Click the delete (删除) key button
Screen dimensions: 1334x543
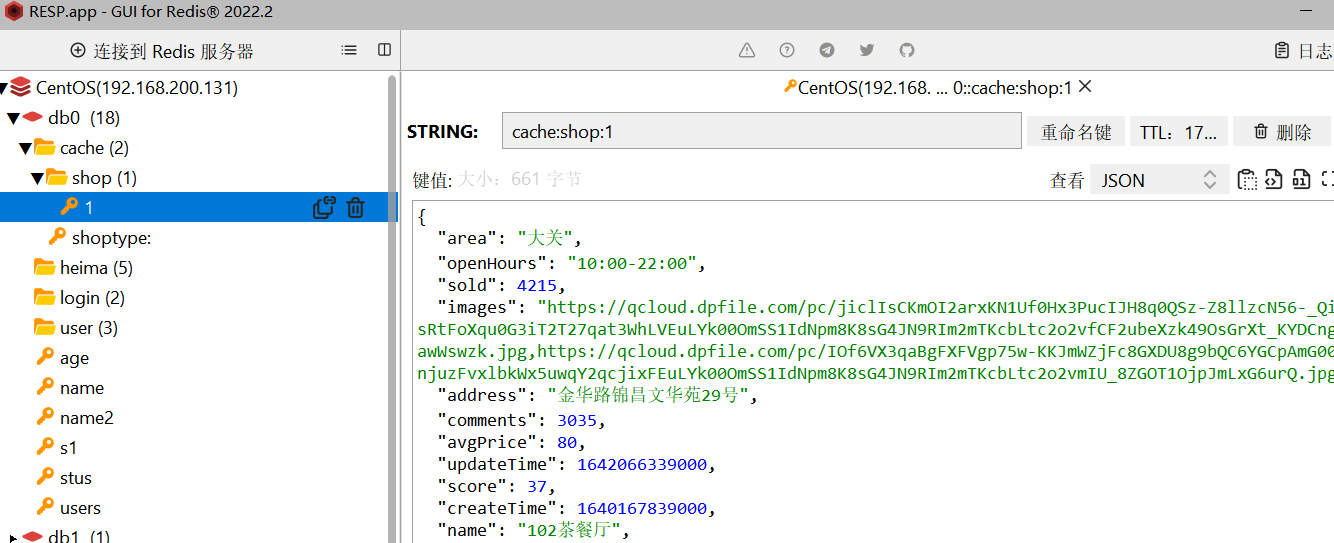coord(1283,131)
